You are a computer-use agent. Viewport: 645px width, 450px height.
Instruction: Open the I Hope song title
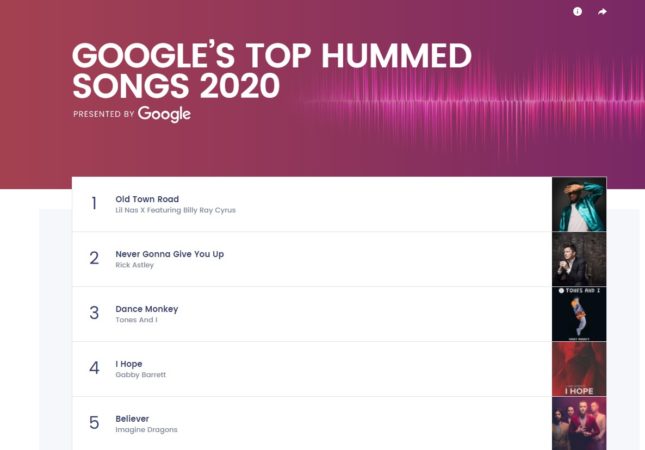(x=129, y=364)
